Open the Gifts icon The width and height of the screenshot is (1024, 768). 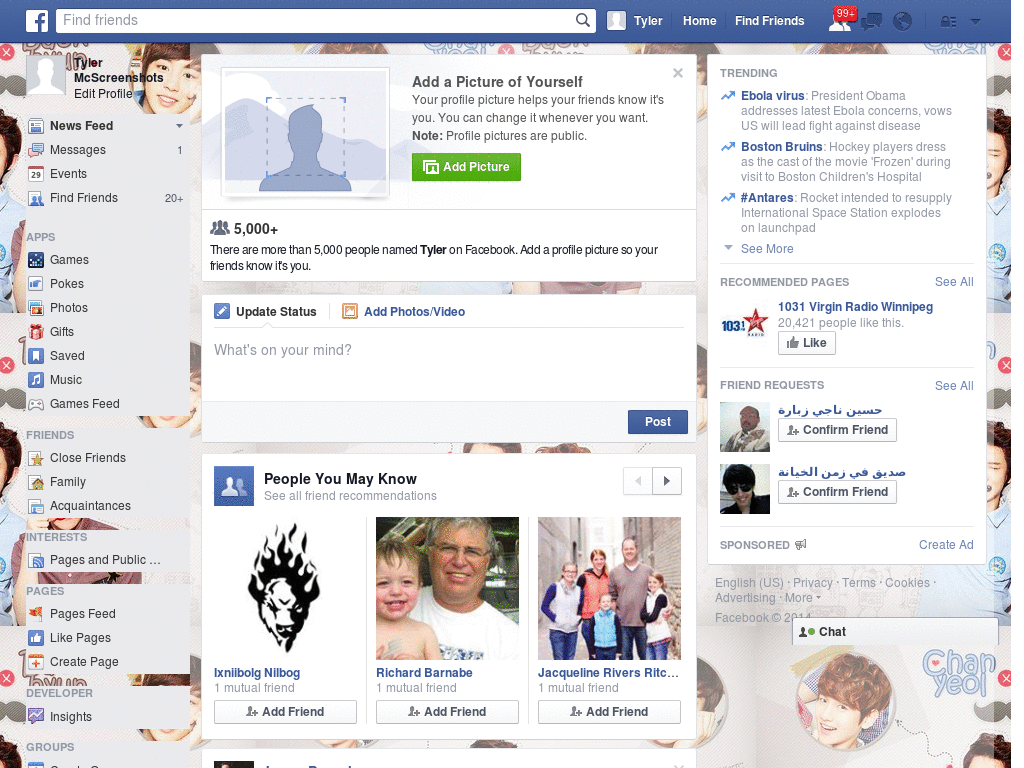pos(36,332)
